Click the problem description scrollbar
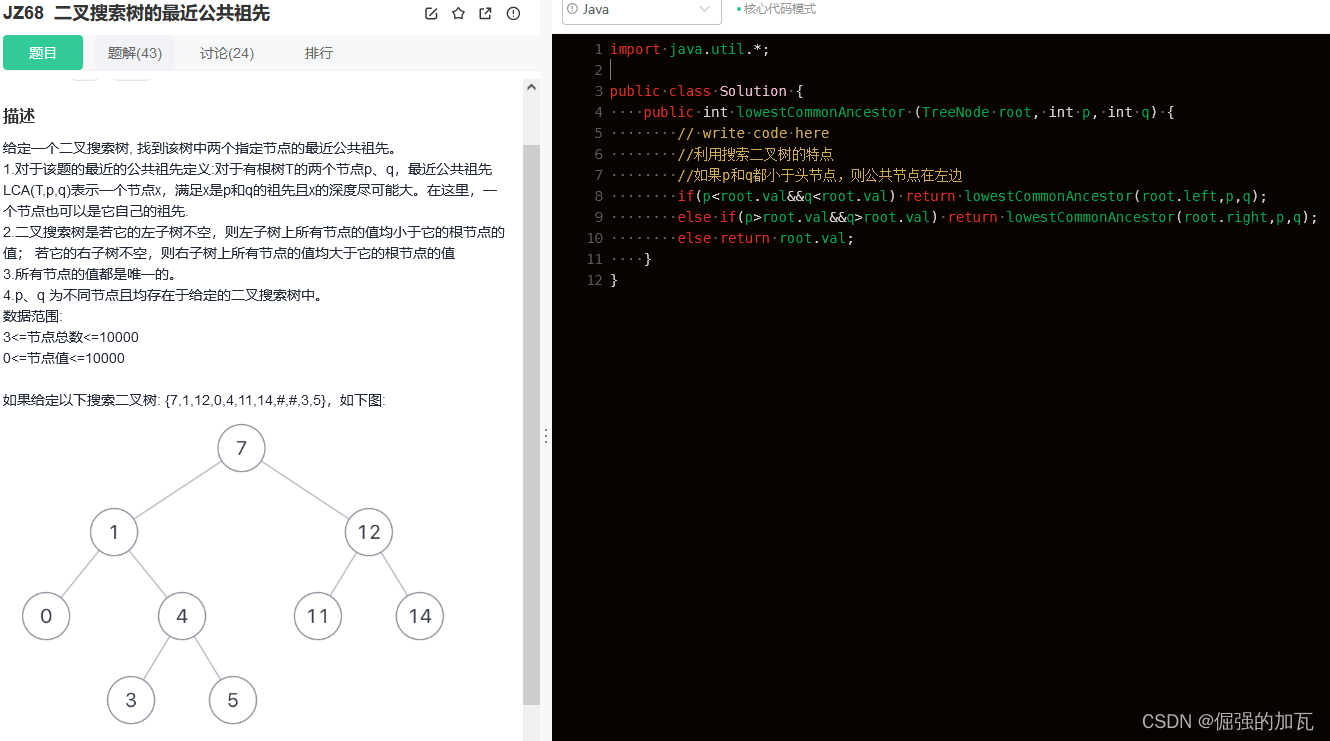 click(531, 423)
